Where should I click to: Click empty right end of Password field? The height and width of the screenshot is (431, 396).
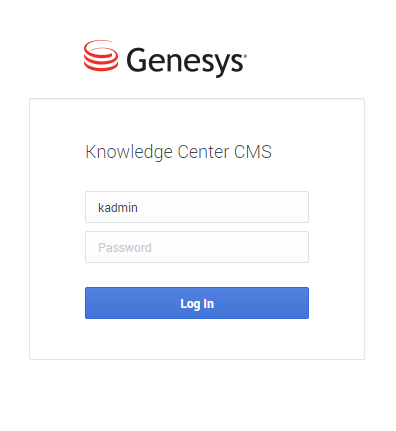click(283, 247)
